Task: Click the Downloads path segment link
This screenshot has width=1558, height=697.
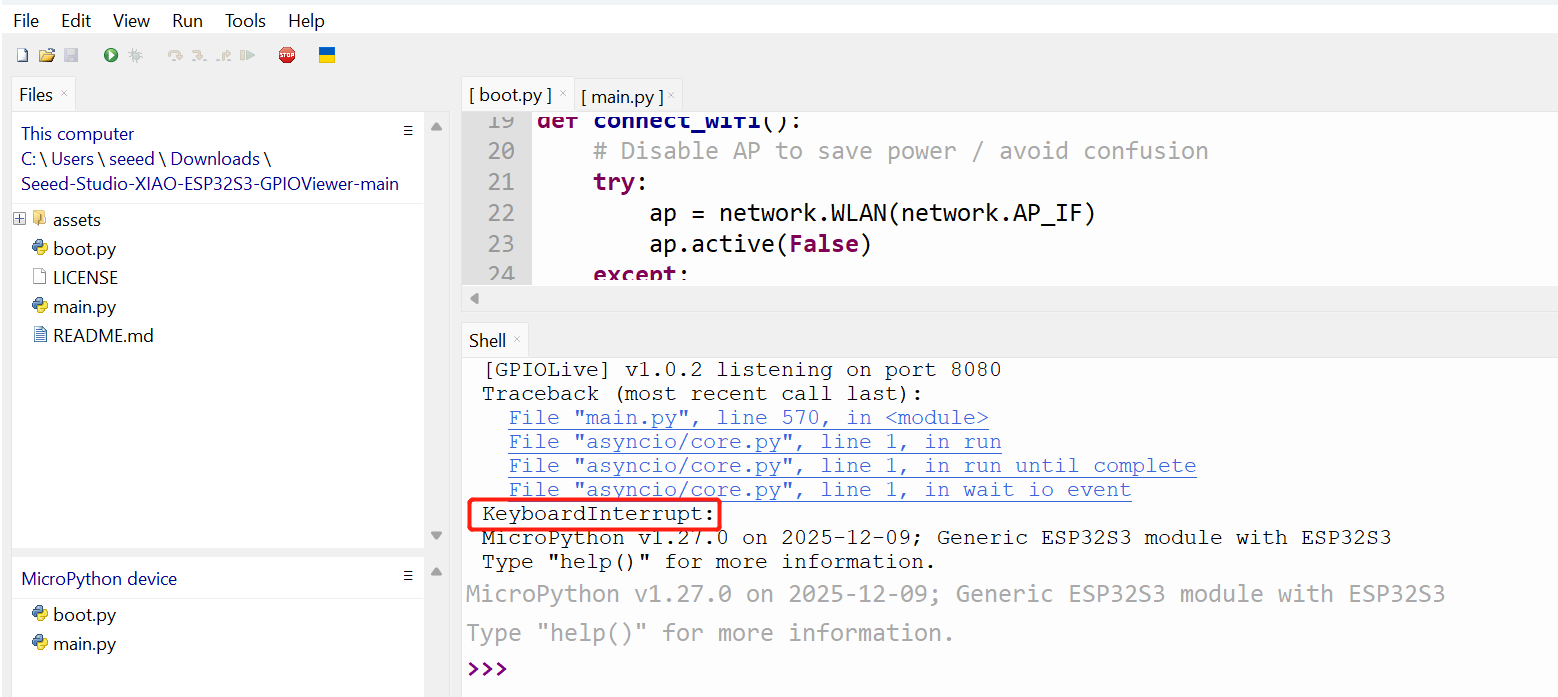Action: pyautogui.click(x=215, y=159)
